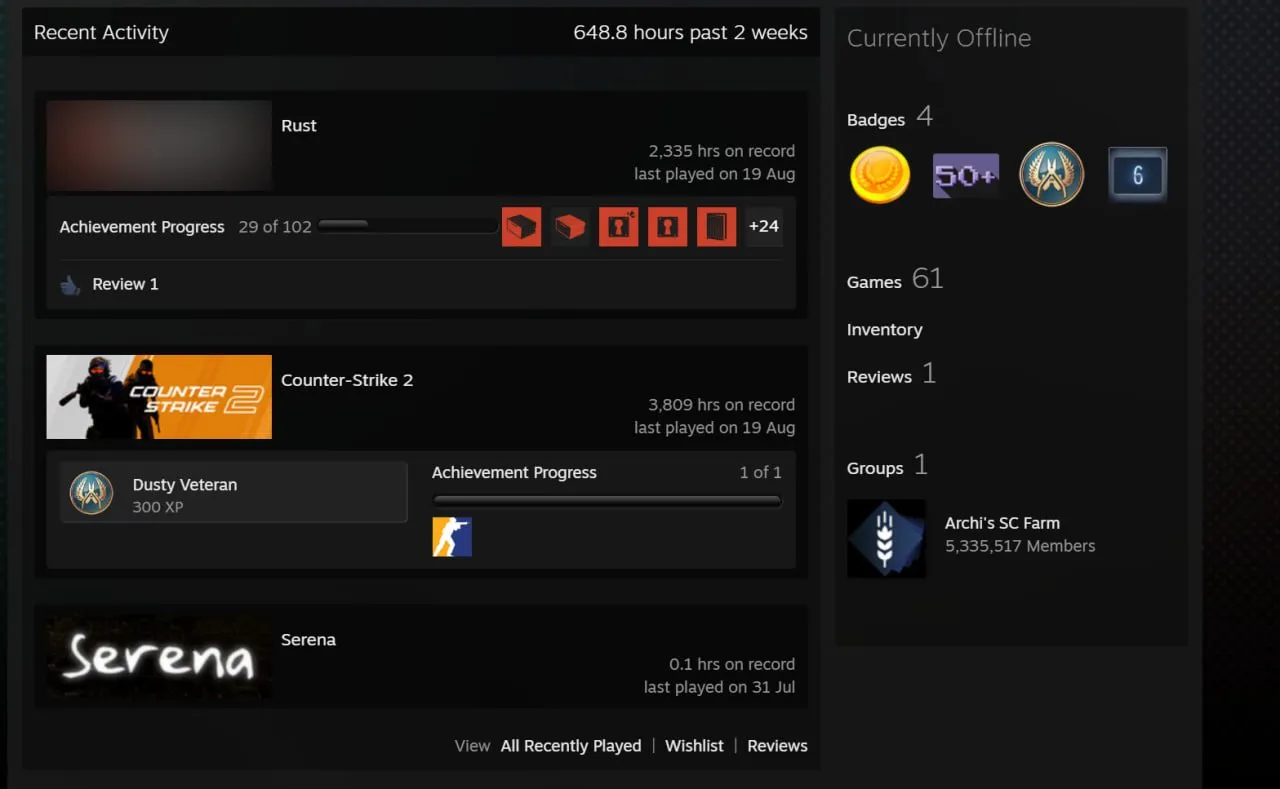The height and width of the screenshot is (789, 1280).
Task: Click third Rust achievement keyhole icon
Action: 619,227
